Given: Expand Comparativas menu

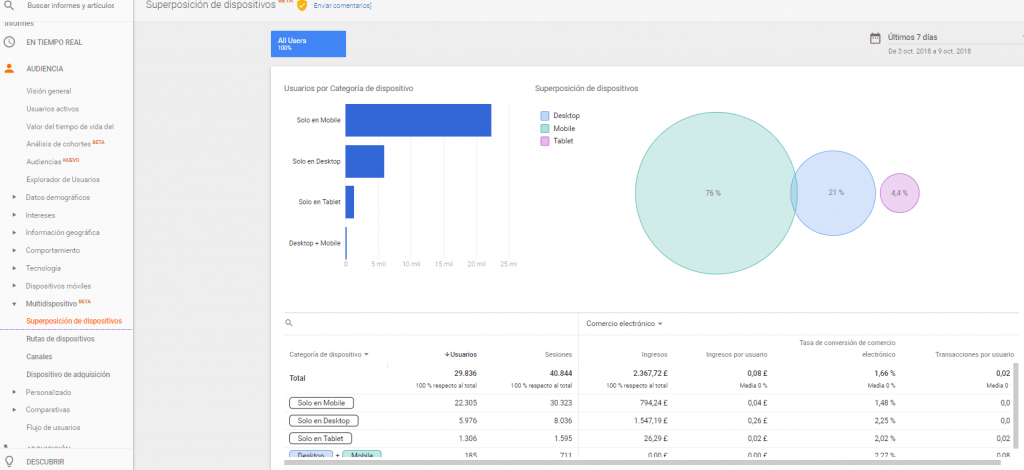Looking at the screenshot, I should click(48, 410).
